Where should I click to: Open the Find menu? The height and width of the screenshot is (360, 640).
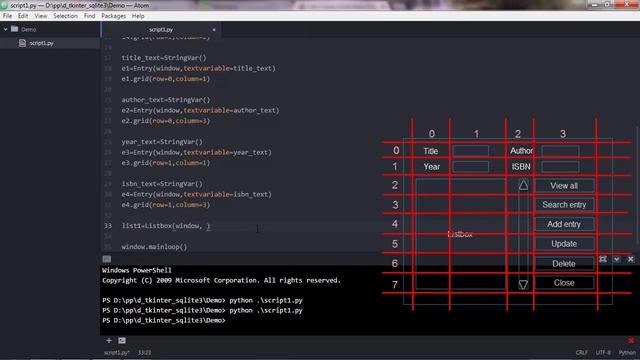89,16
